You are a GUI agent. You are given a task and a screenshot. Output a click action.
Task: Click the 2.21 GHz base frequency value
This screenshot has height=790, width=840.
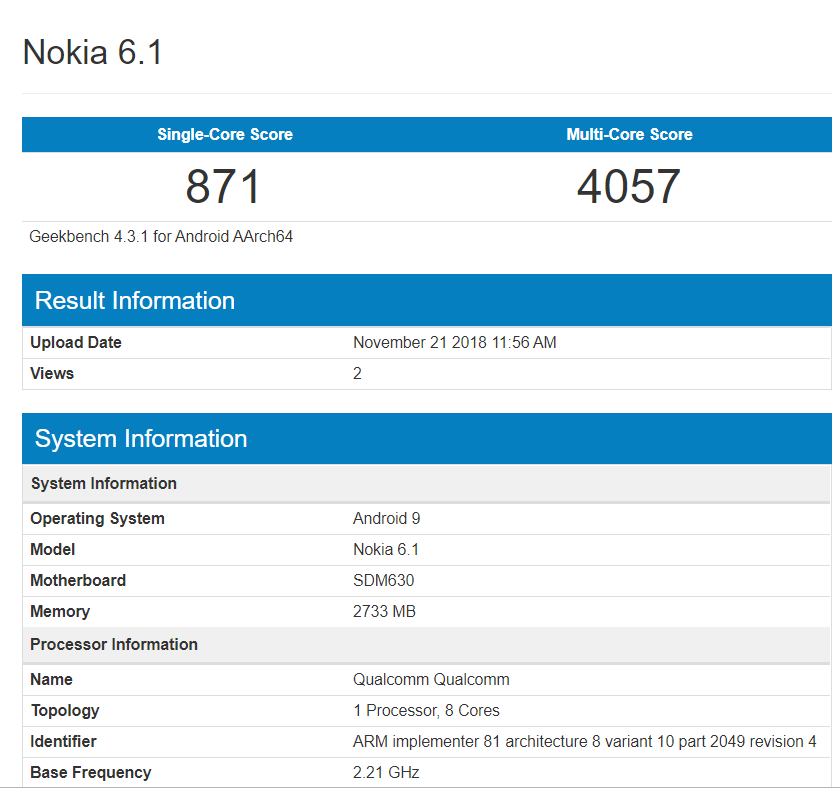coord(386,772)
